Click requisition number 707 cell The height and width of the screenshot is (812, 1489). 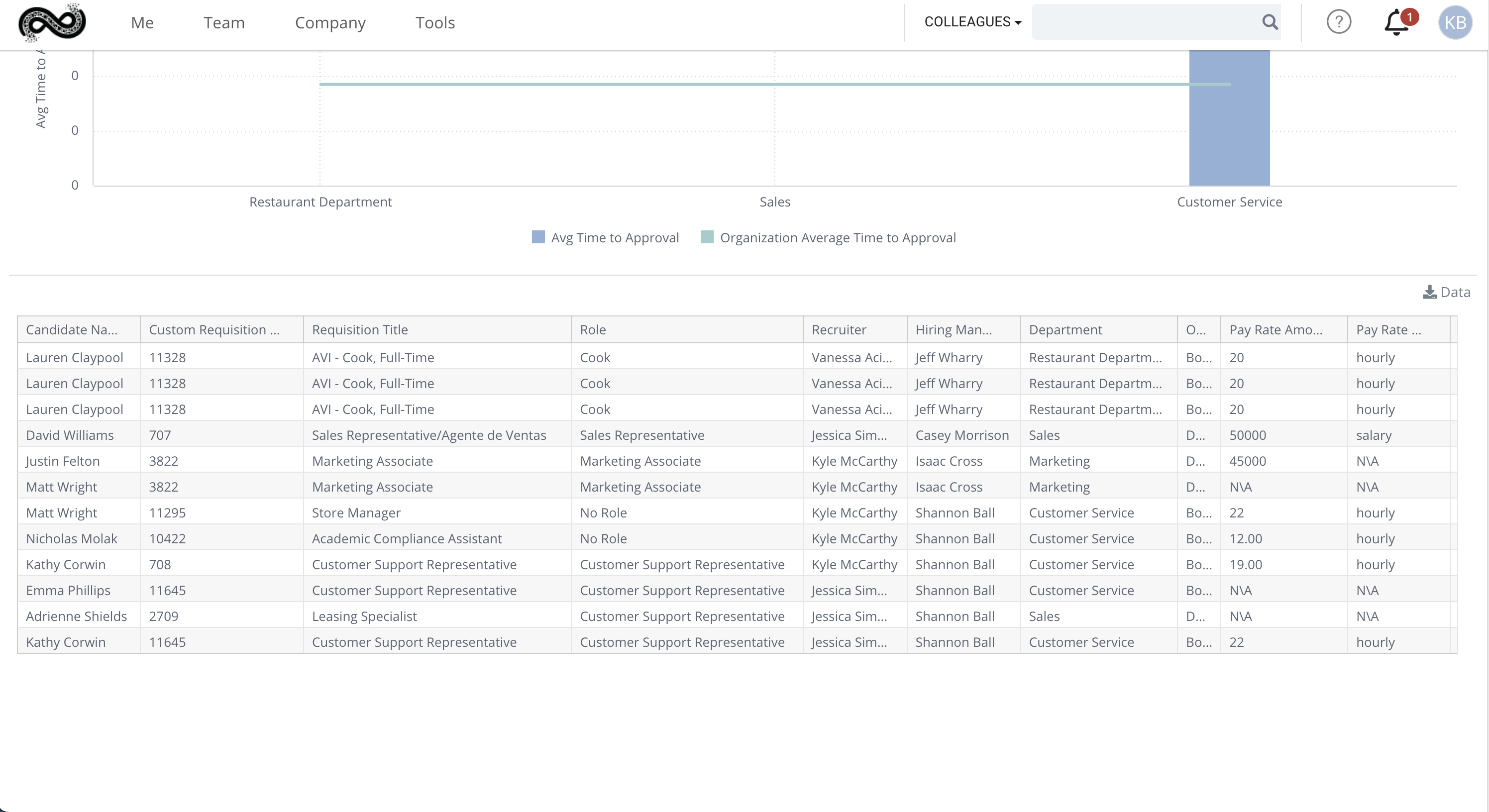tap(222, 434)
